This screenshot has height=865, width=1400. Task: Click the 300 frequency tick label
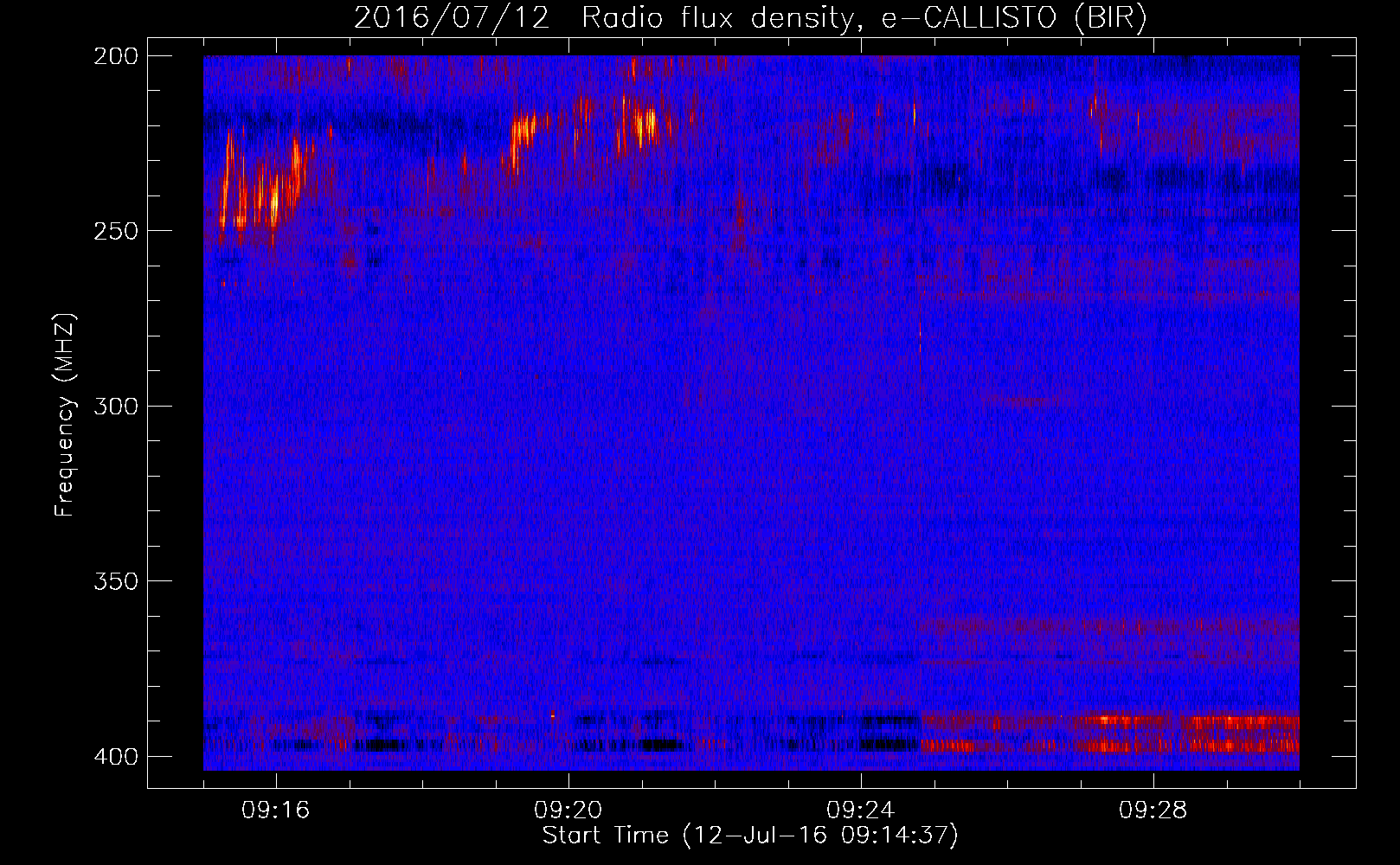[115, 406]
